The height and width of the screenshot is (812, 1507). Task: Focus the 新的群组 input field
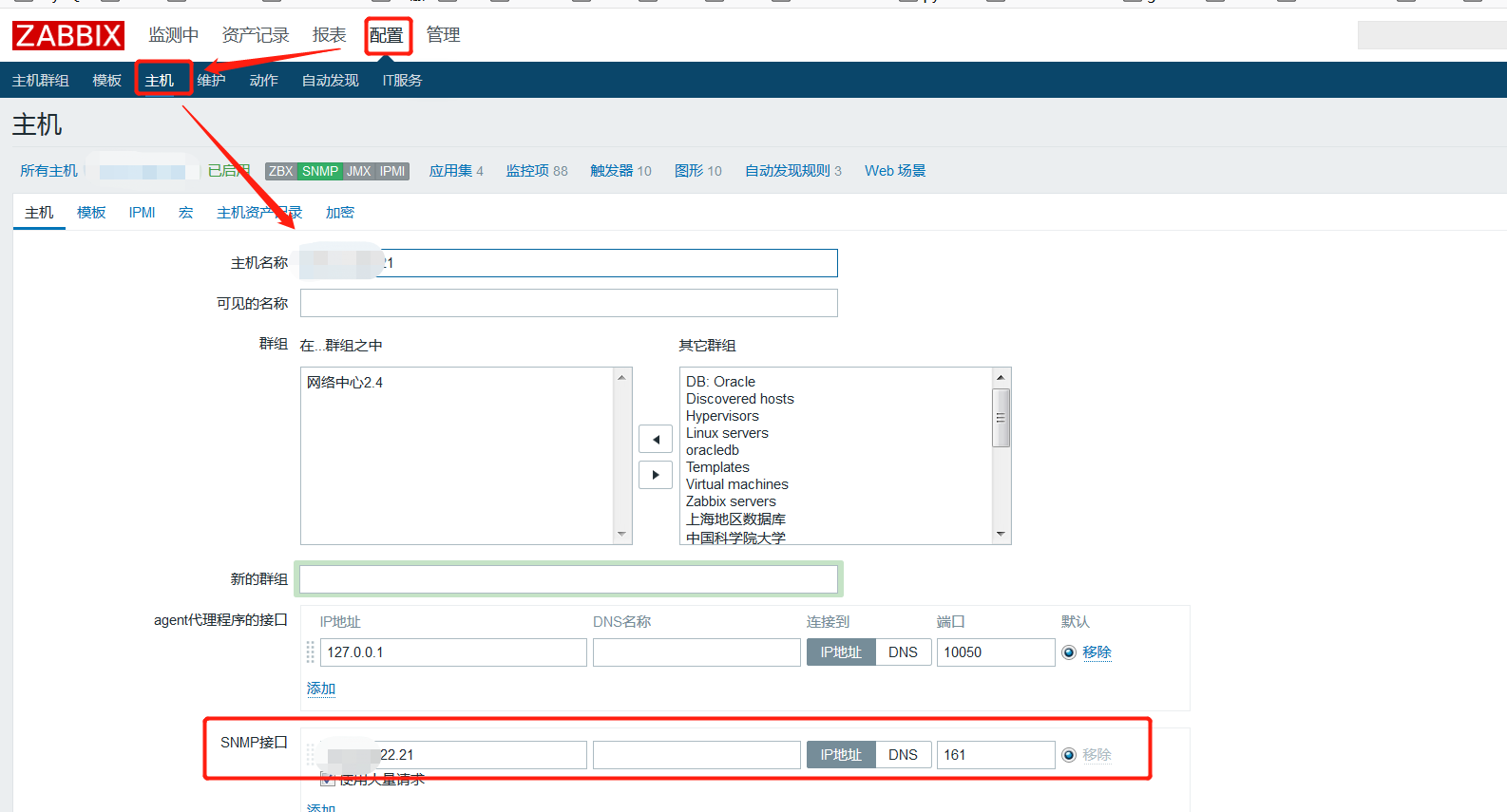pyautogui.click(x=568, y=578)
